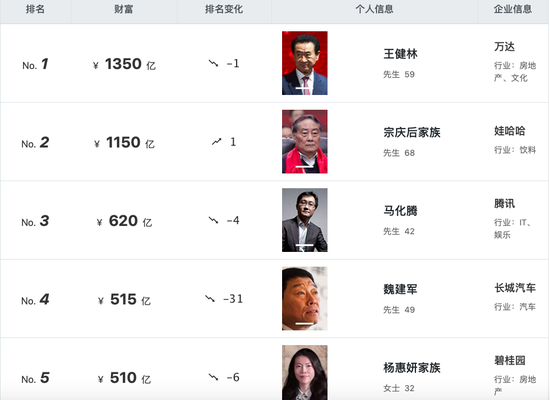
Task: Click the downward trend arrow beside -4
Action: [x=213, y=220]
